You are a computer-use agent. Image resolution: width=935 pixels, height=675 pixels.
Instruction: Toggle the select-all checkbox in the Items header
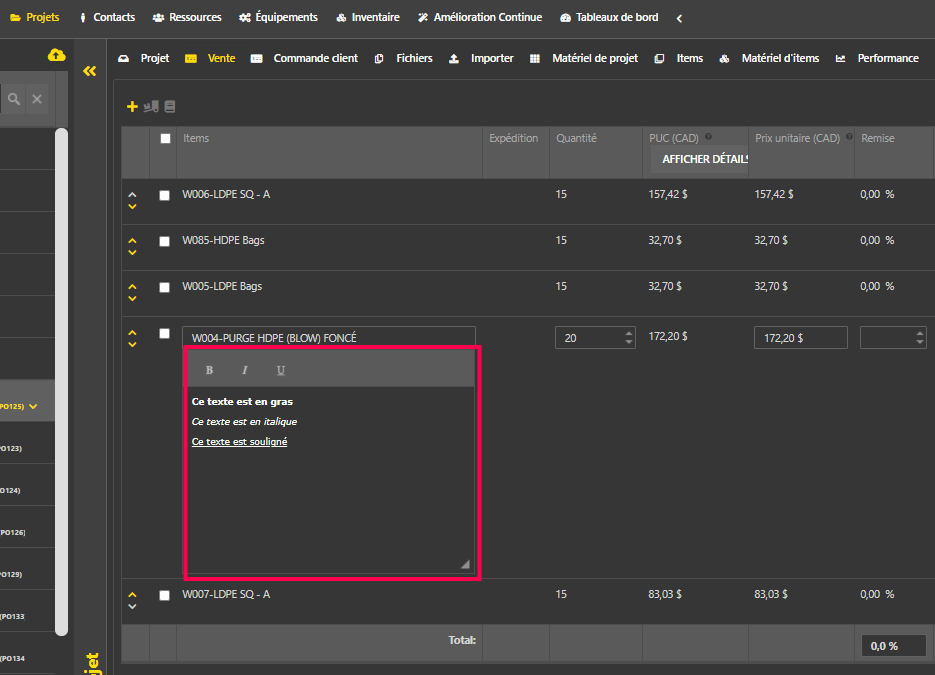pos(165,138)
